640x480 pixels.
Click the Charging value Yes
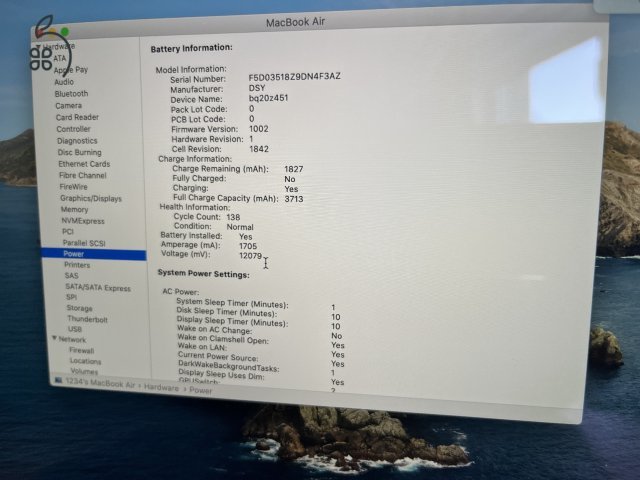pyautogui.click(x=291, y=189)
